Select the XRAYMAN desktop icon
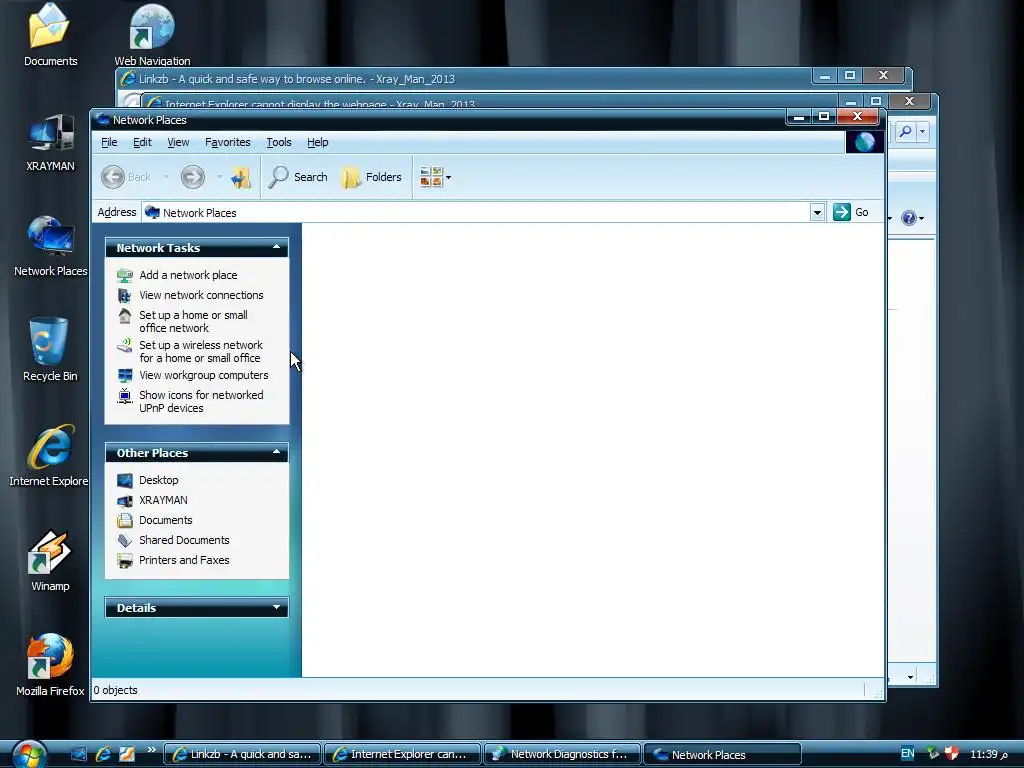Image resolution: width=1024 pixels, height=768 pixels. click(x=50, y=142)
